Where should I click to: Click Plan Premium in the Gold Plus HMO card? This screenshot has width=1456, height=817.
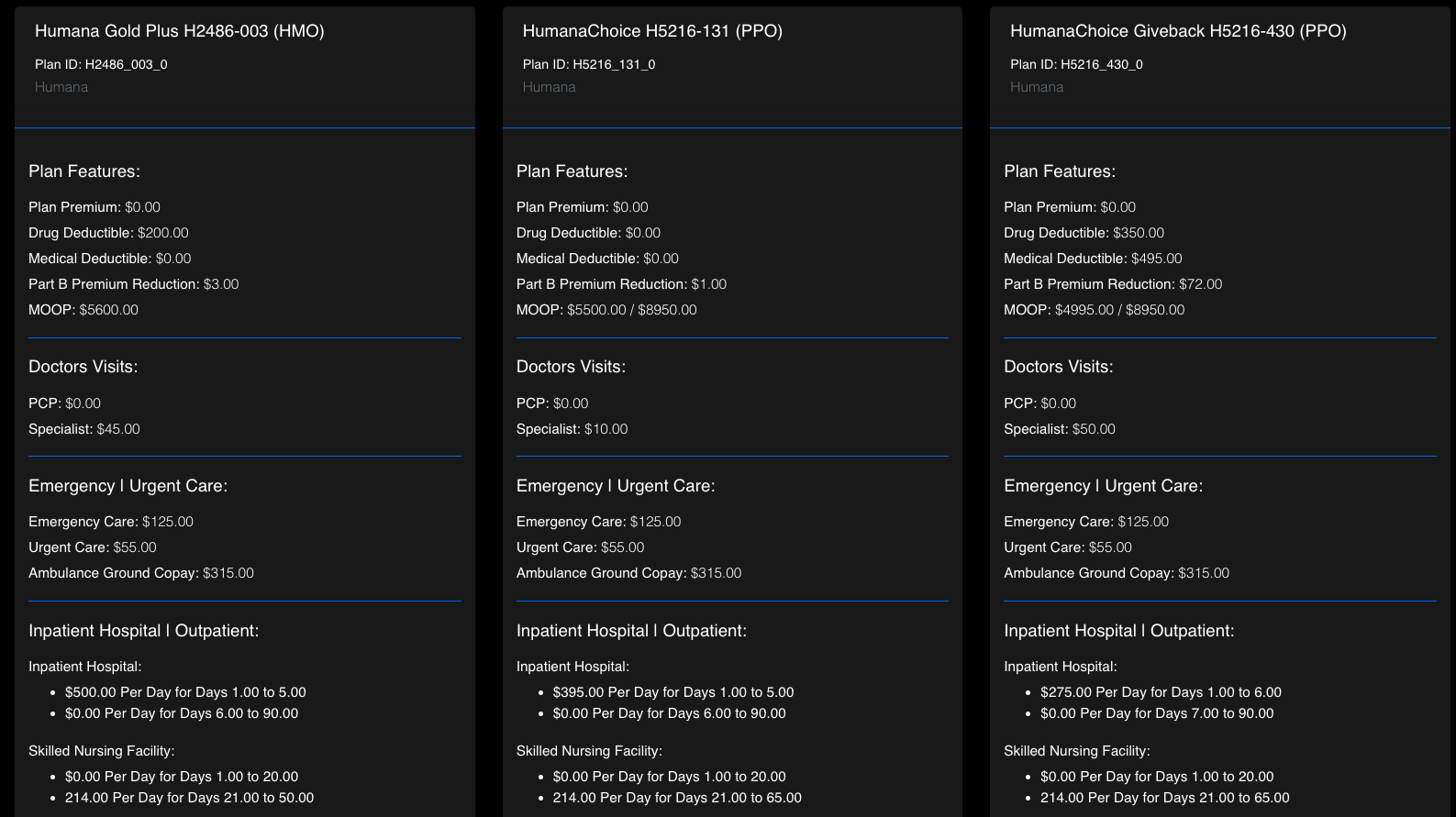point(94,207)
